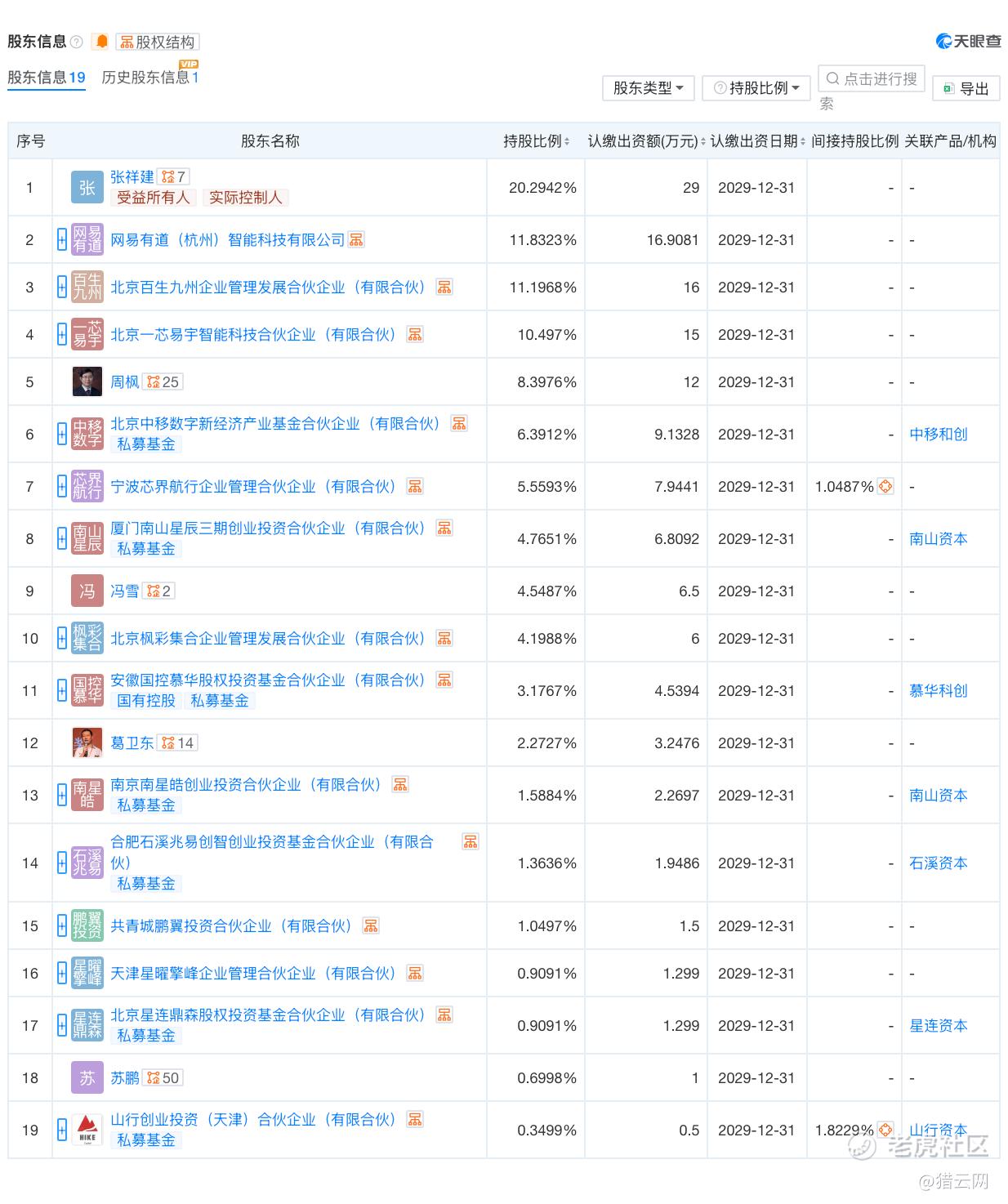Expand the 共青城鹏翼投资 shareholder row
Viewport: 1008px width, 1204px height.
coord(62,926)
